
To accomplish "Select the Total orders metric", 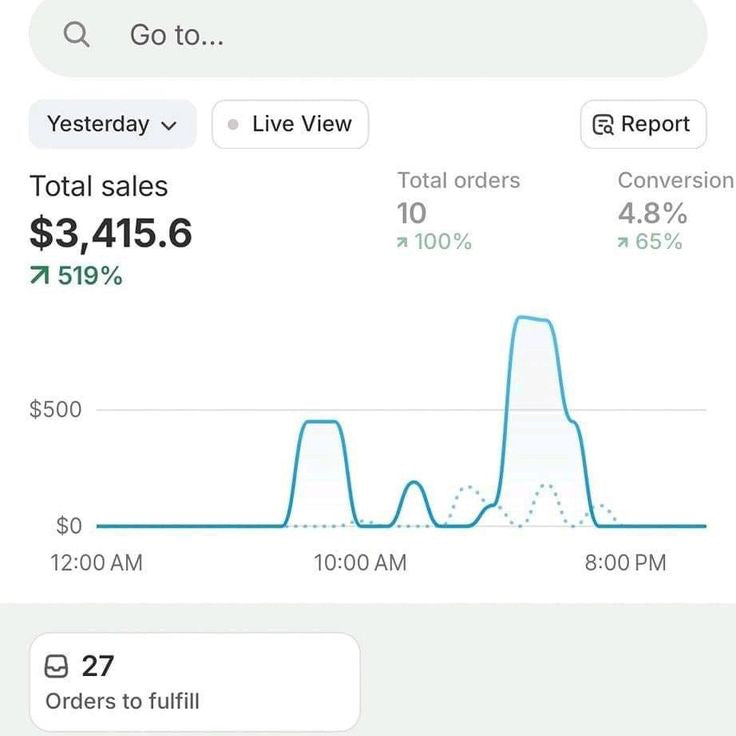I will click(x=458, y=181).
